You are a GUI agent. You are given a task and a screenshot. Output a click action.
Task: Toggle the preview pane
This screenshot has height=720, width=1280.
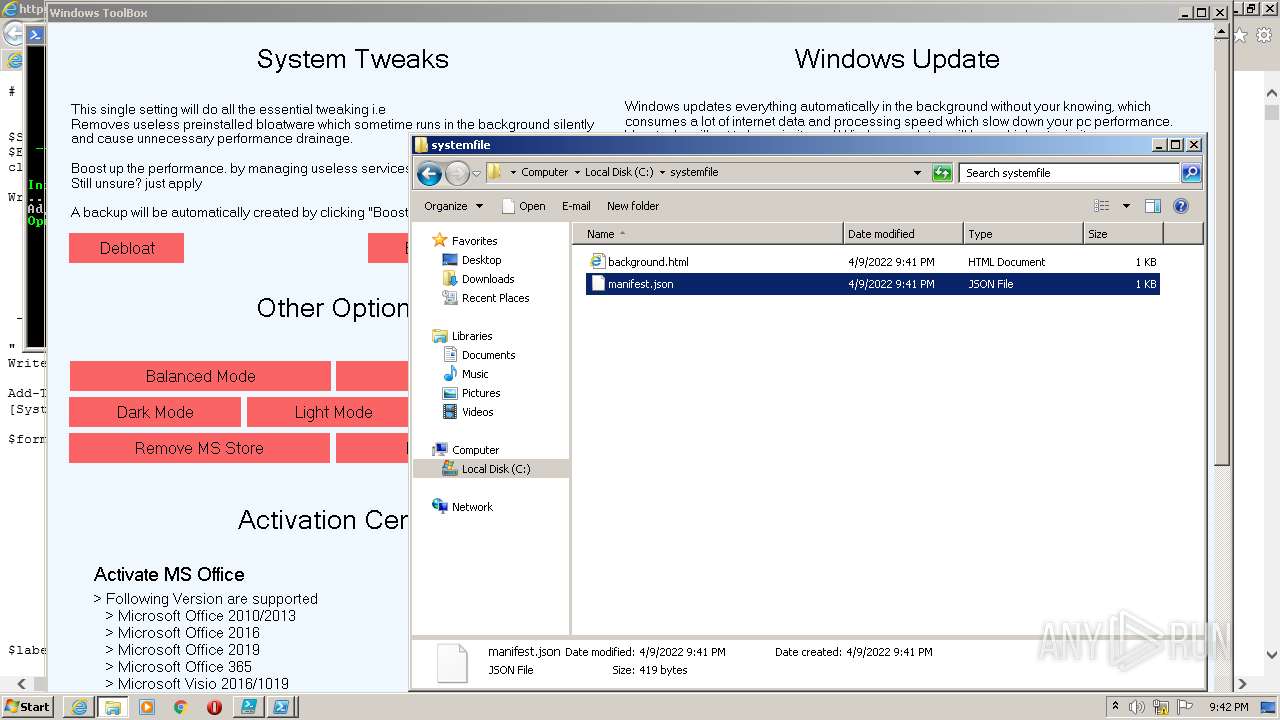1153,206
